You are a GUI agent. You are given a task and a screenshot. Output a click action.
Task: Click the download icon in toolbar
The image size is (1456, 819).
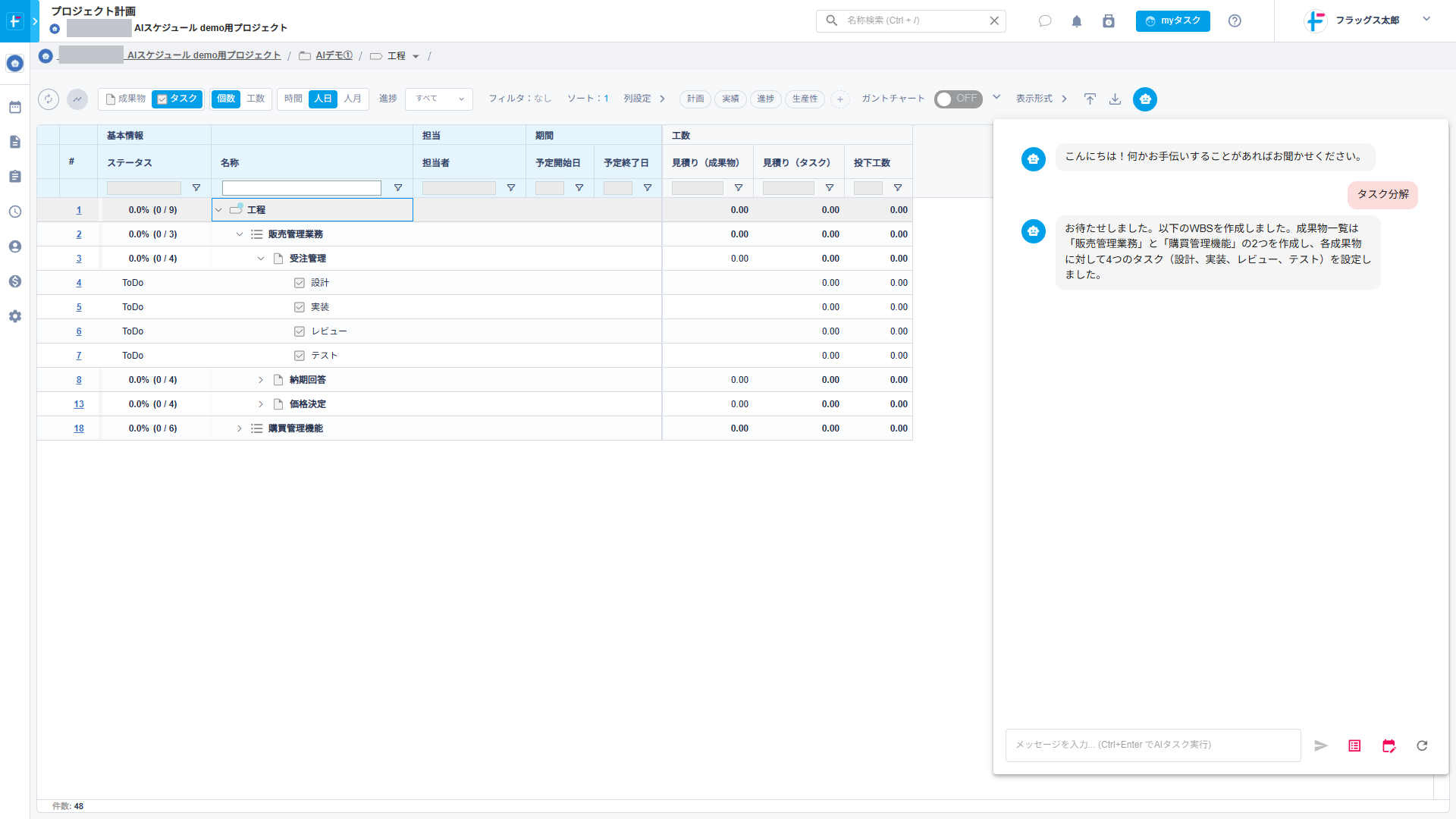tap(1115, 99)
